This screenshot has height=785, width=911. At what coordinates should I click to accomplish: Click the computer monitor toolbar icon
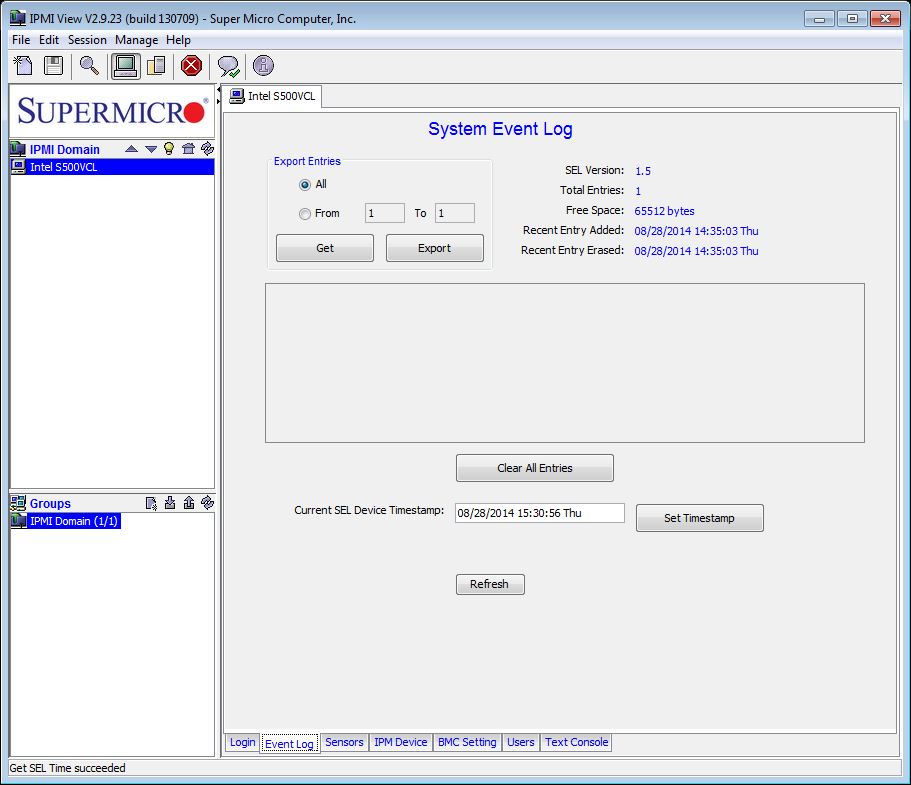tap(125, 66)
